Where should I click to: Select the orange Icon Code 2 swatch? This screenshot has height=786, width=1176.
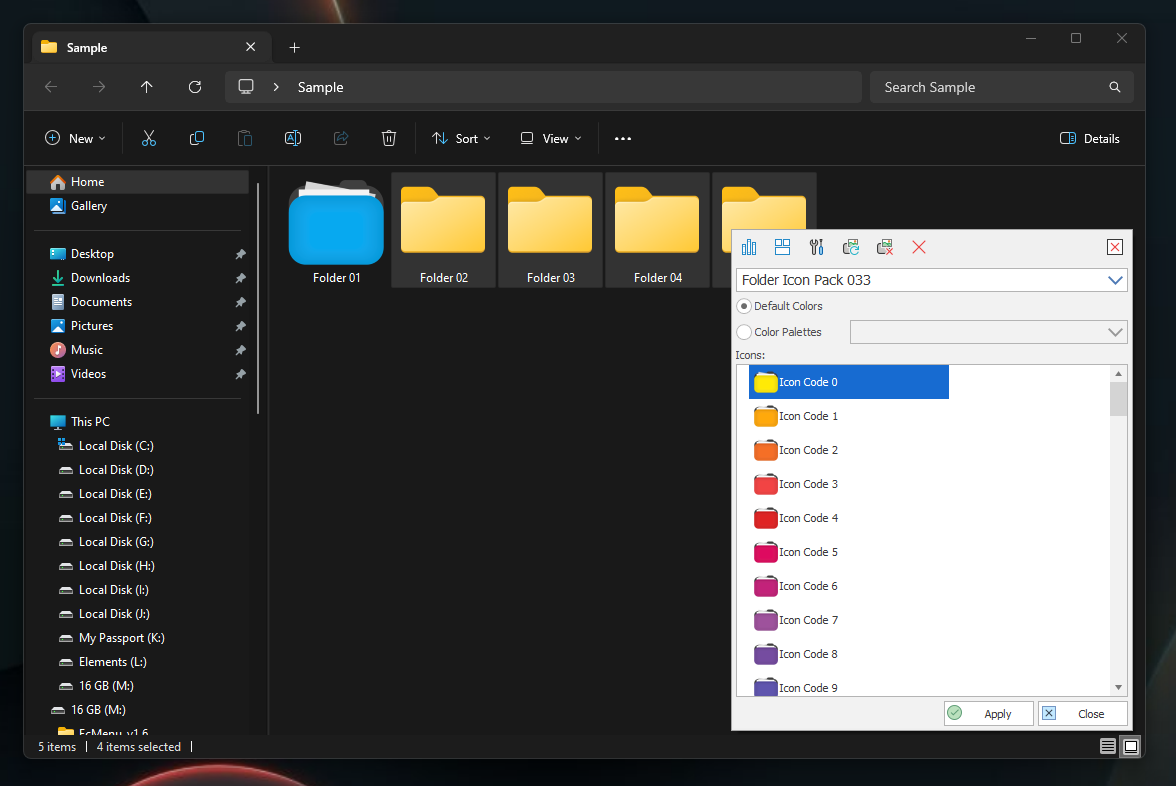(765, 450)
